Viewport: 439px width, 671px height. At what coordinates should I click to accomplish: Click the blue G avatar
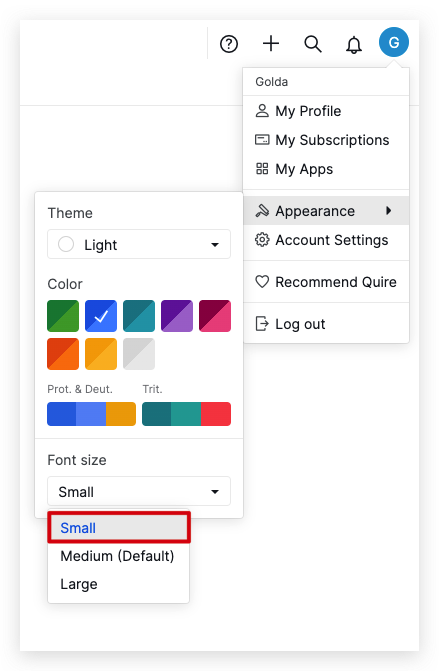(x=394, y=42)
